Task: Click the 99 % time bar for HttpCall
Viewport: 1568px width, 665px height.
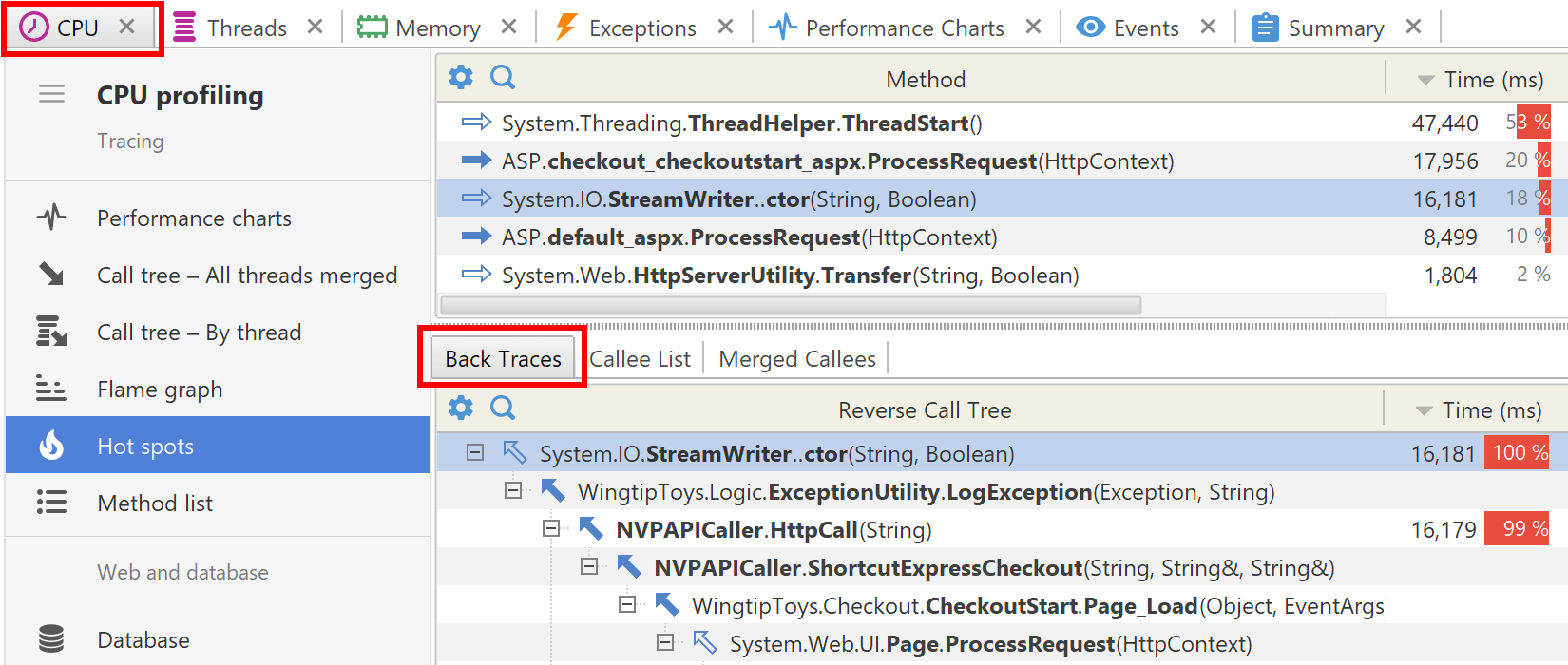Action: 1518,529
